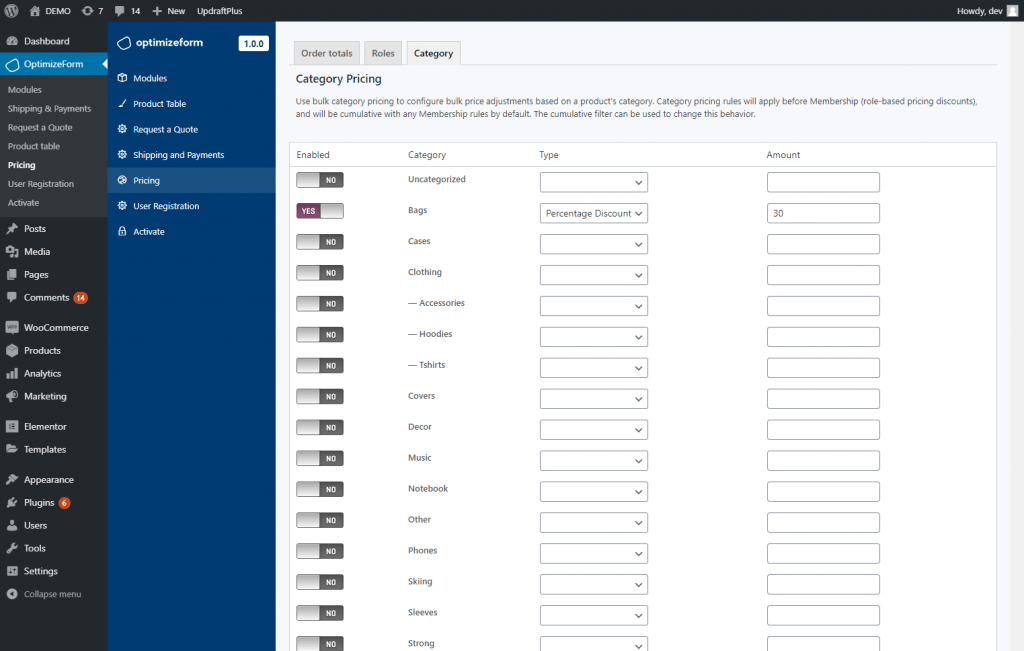The image size is (1024, 651).
Task: Click the Collapse menu arrow icon
Action: (12, 594)
